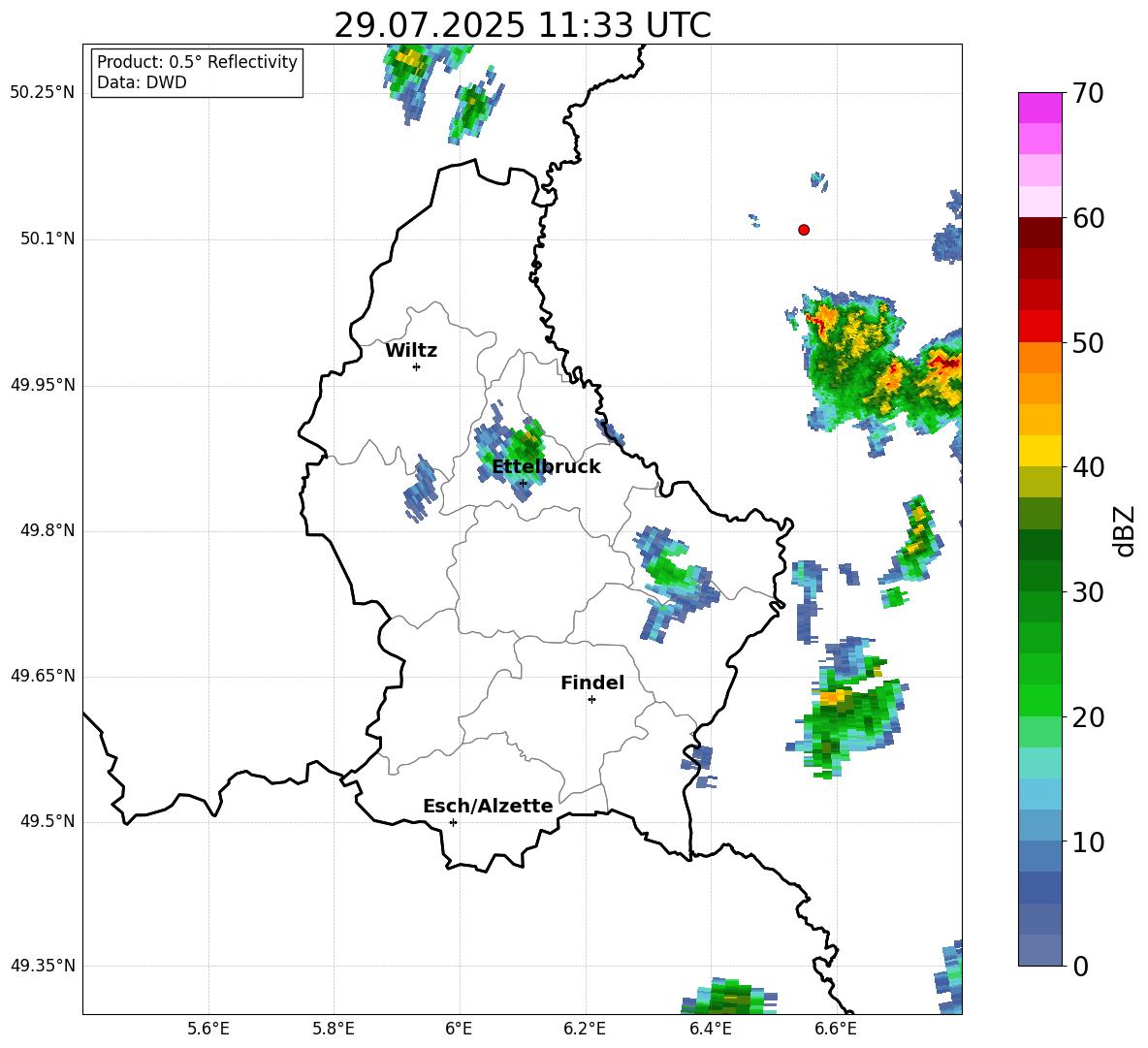The width and height of the screenshot is (1148, 1048).
Task: Click the 6.2°E longitude label
Action: click(x=585, y=1029)
